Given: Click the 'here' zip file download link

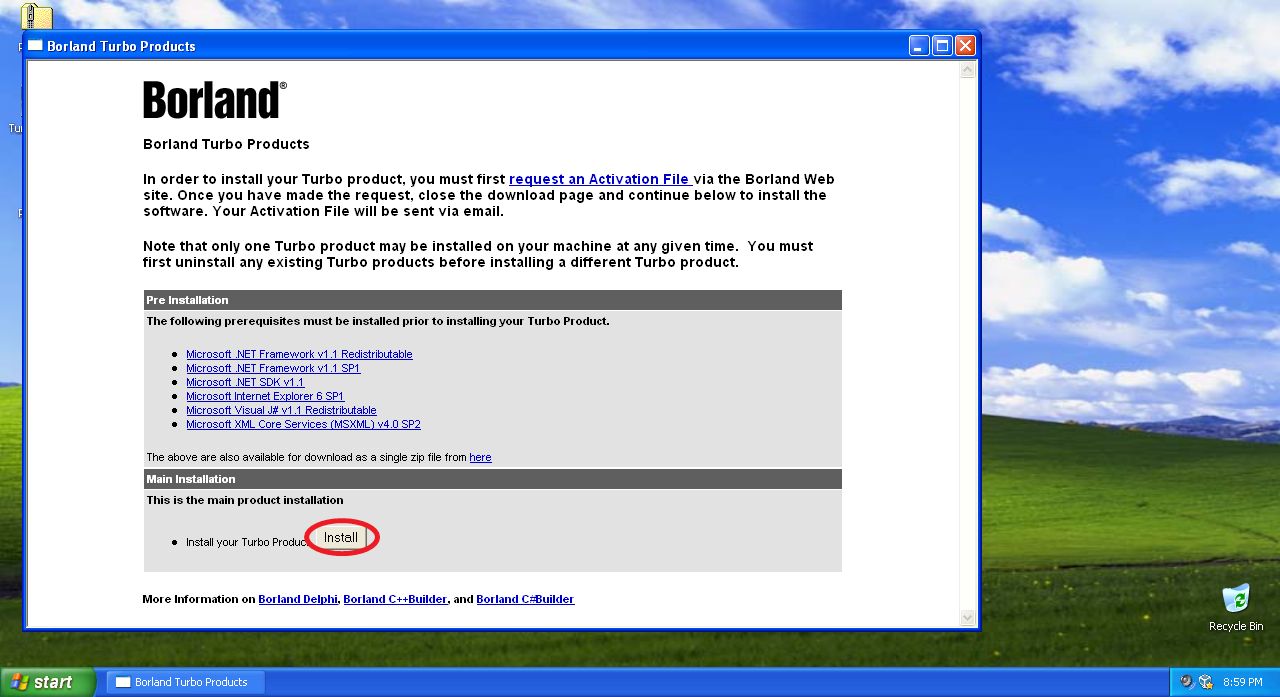Looking at the screenshot, I should [480, 457].
